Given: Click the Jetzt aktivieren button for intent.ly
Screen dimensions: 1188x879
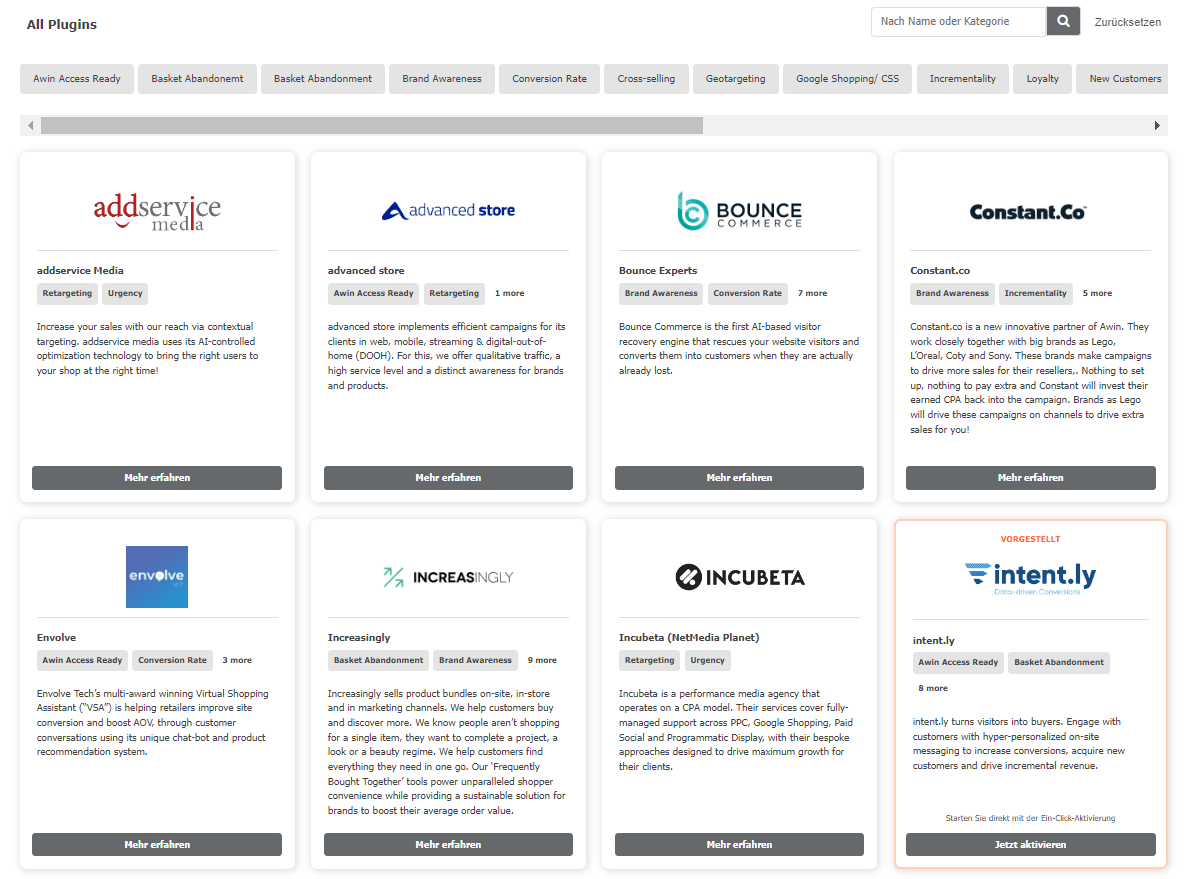Looking at the screenshot, I should point(1030,845).
